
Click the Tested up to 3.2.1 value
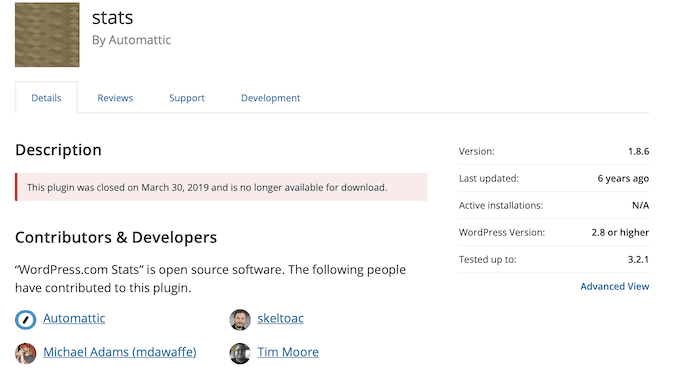638,259
